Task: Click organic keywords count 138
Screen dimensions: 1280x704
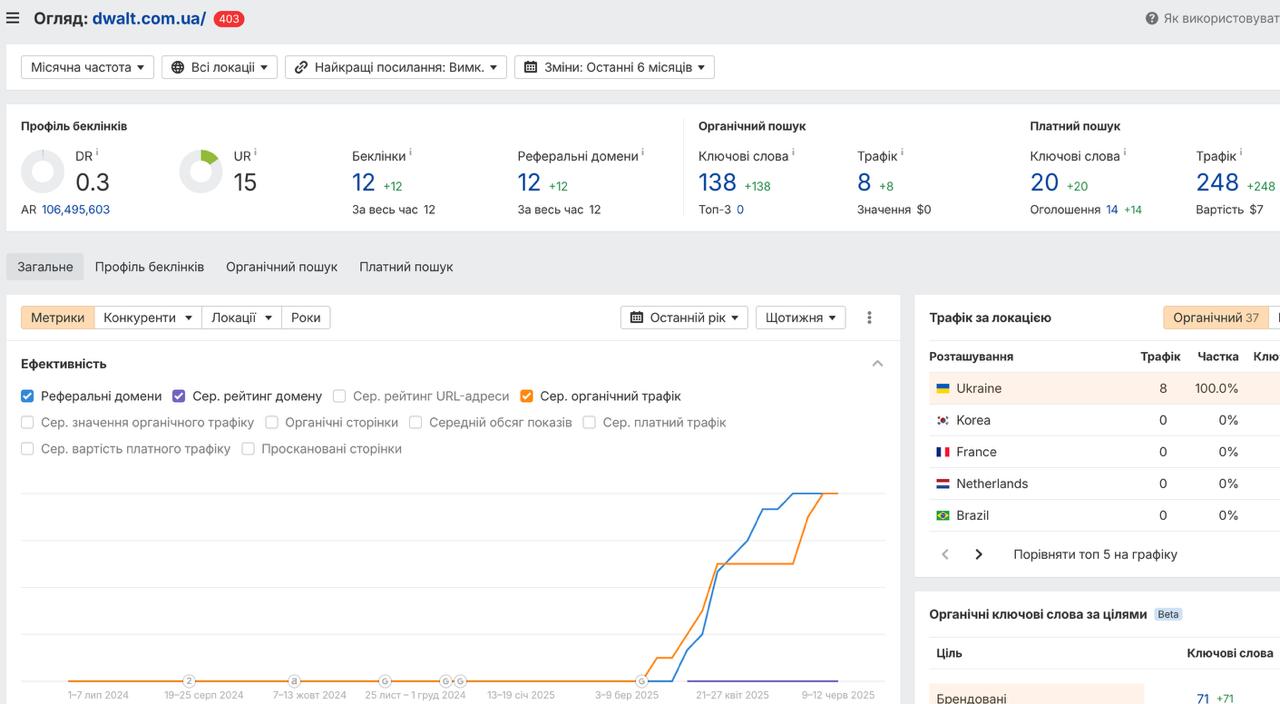Action: coord(717,183)
